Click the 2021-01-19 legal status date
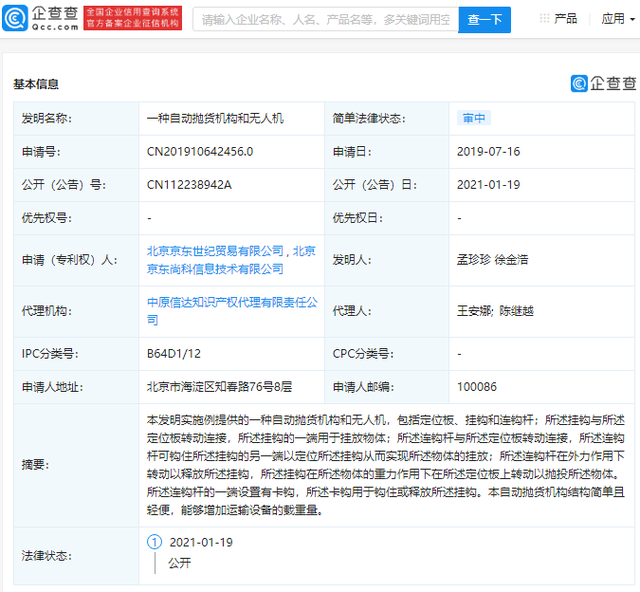 [201, 541]
